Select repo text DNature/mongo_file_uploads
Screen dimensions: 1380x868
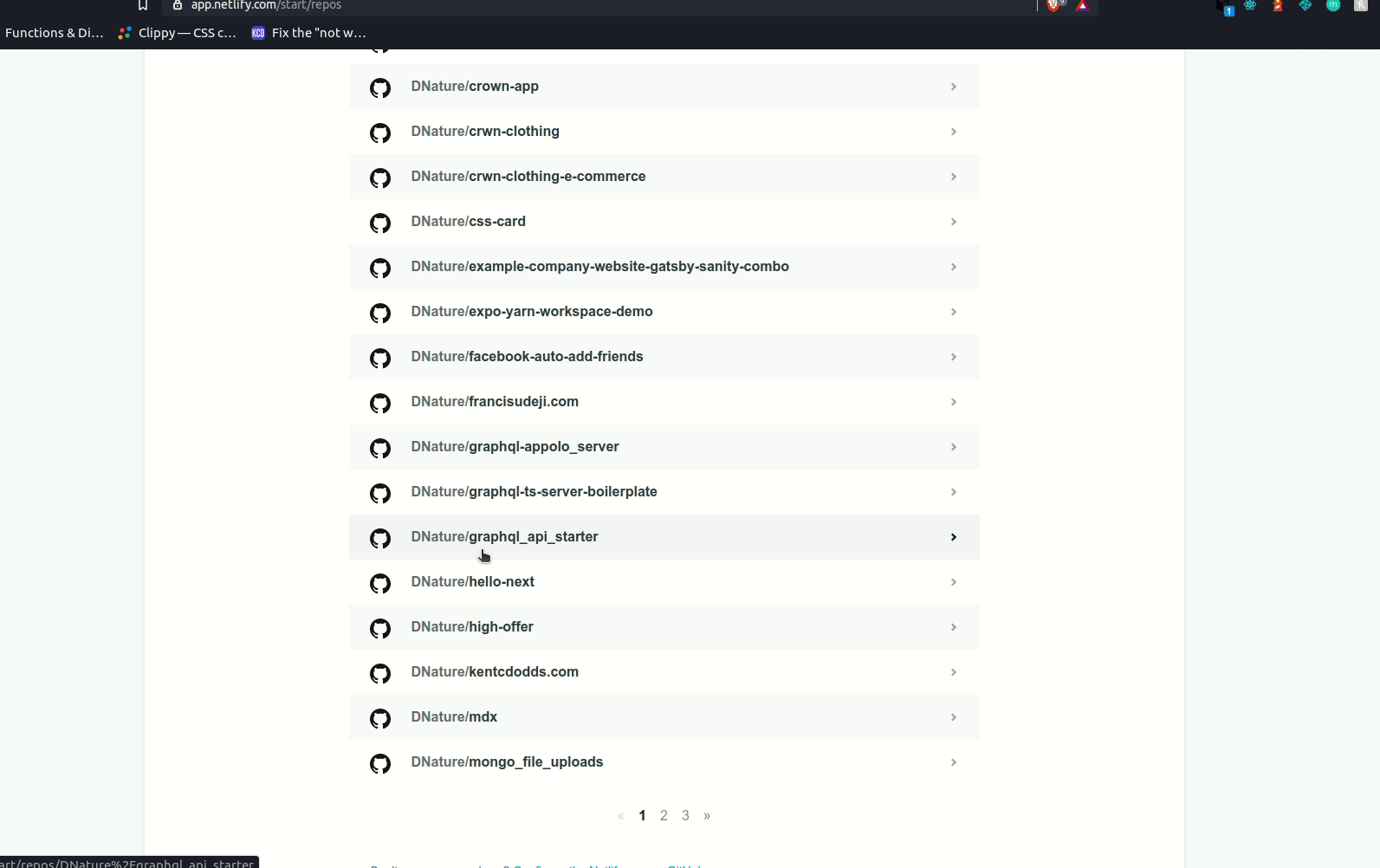[507, 762]
